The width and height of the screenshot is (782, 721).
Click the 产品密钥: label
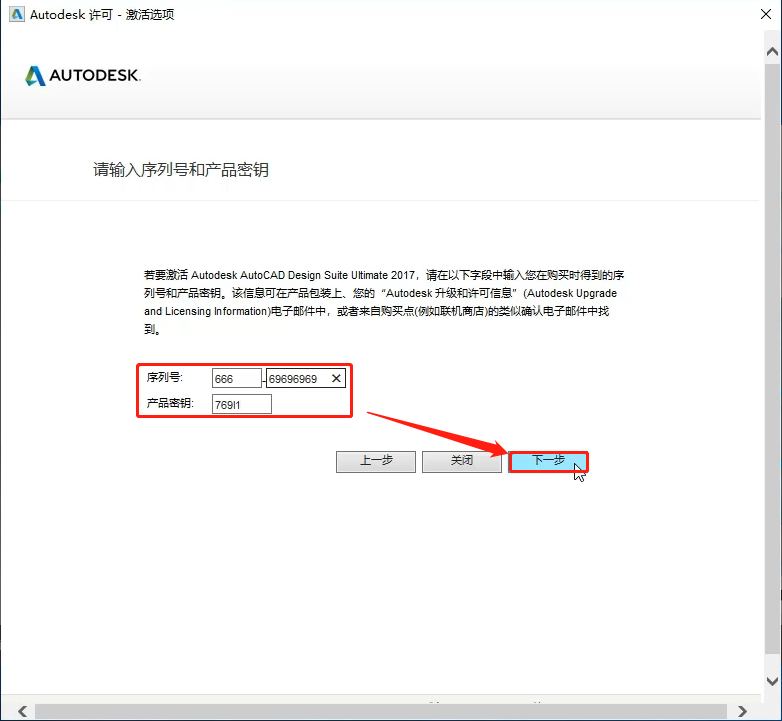point(170,403)
